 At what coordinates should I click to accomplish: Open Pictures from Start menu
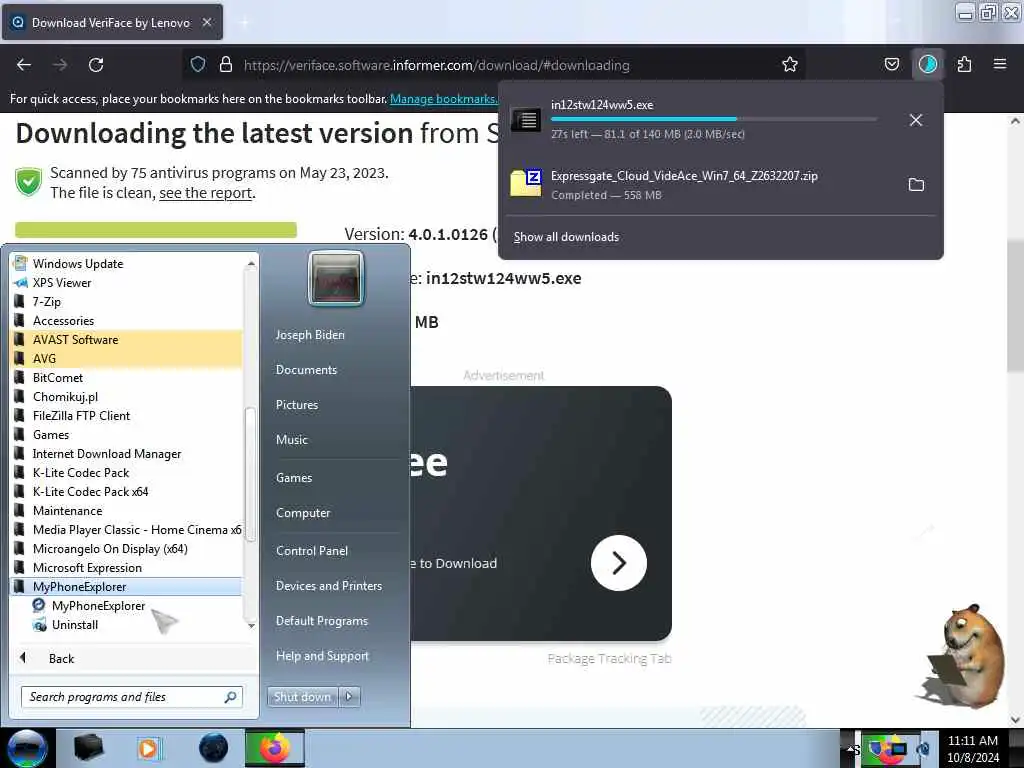(297, 405)
